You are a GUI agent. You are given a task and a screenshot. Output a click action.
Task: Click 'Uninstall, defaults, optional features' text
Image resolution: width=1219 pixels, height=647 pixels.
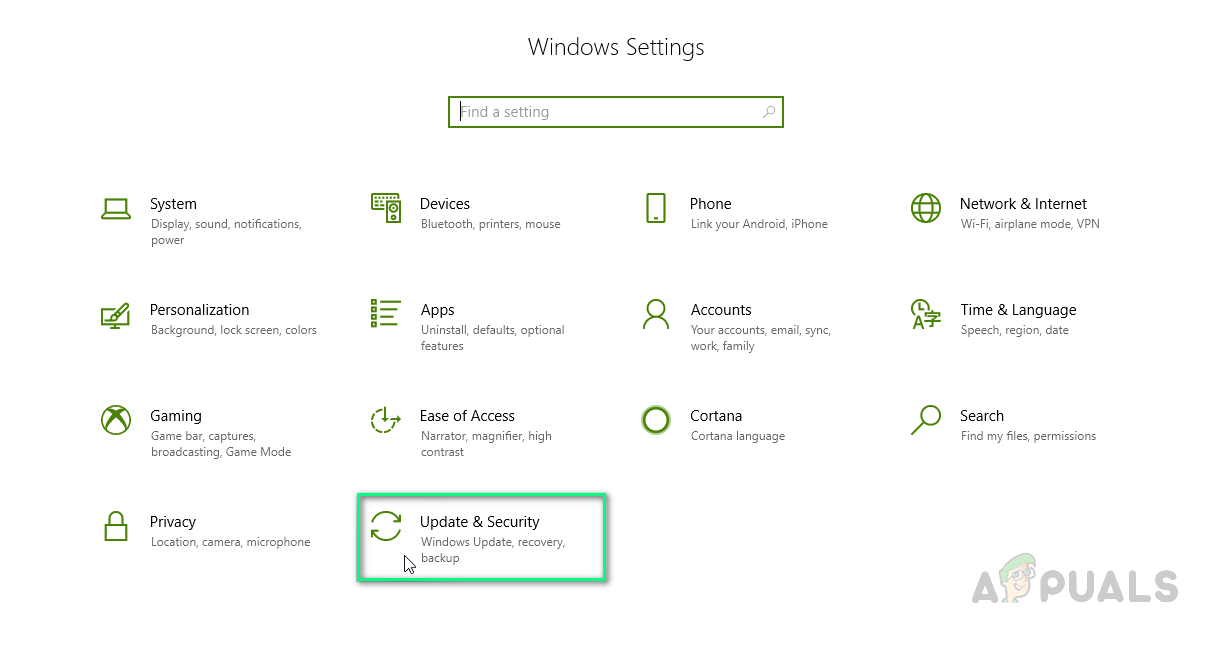pyautogui.click(x=493, y=338)
